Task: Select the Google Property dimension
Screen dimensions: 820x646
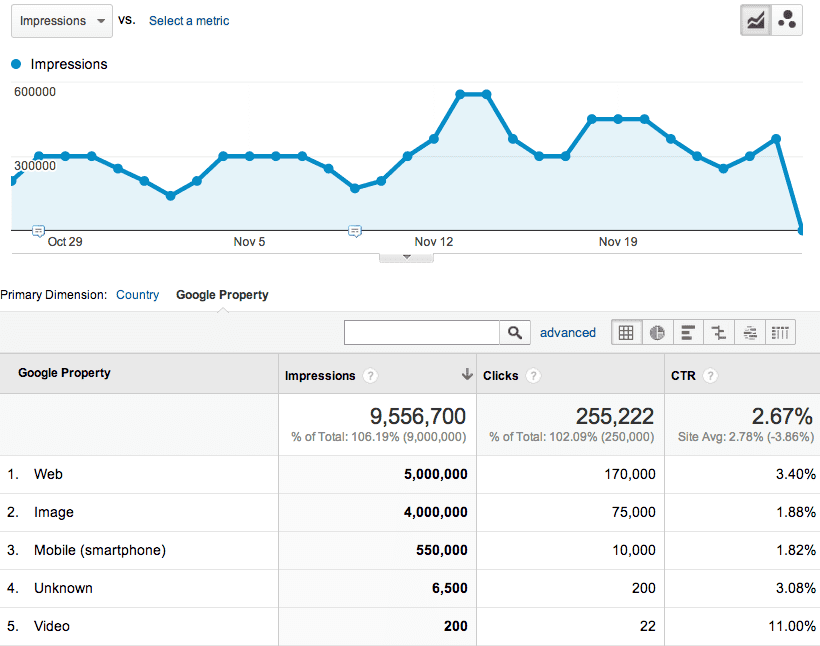Action: pos(222,295)
